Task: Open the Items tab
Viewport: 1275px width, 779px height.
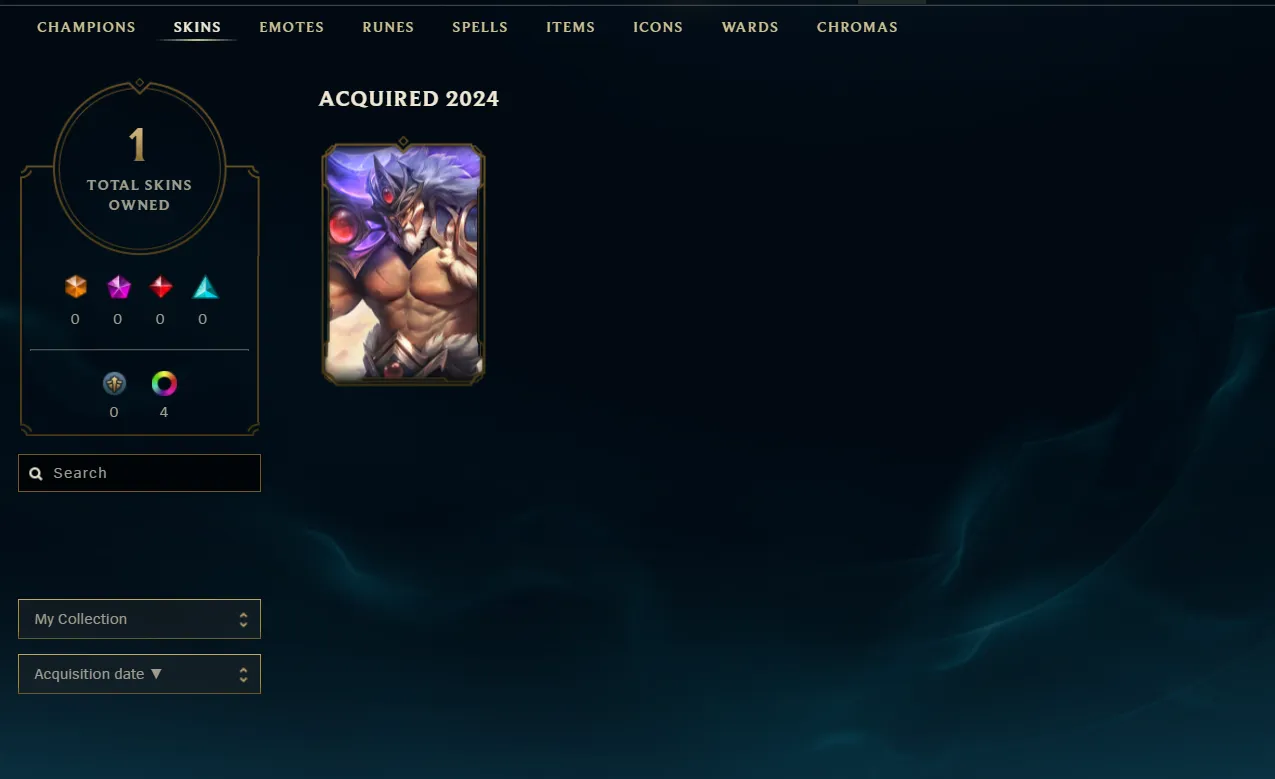Action: (570, 27)
